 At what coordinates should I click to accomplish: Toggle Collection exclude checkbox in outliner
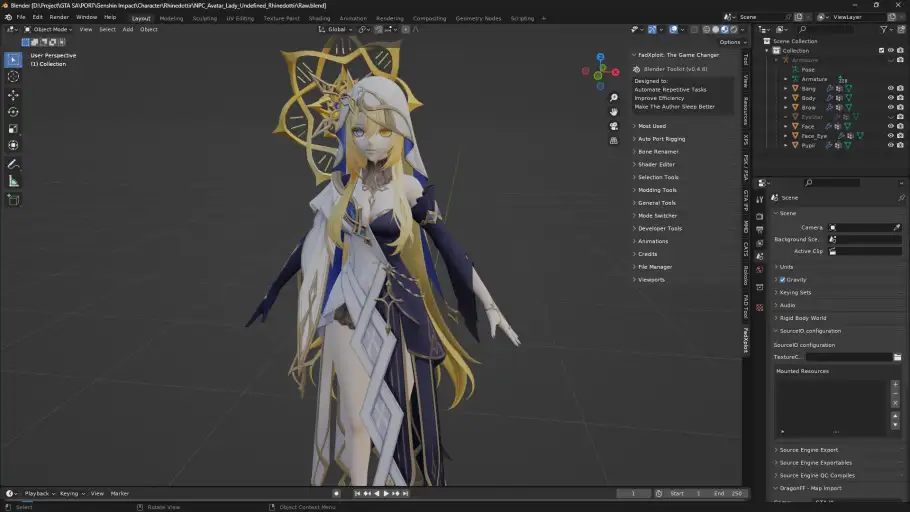882,51
